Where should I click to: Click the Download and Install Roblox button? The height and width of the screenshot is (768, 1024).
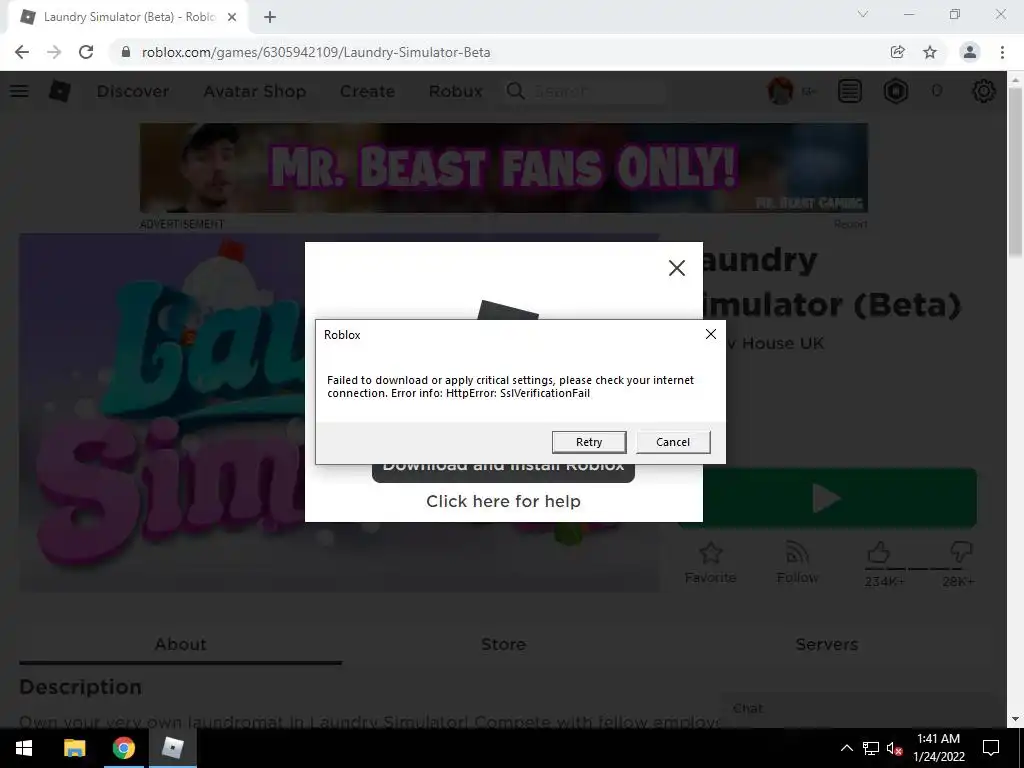coord(504,473)
